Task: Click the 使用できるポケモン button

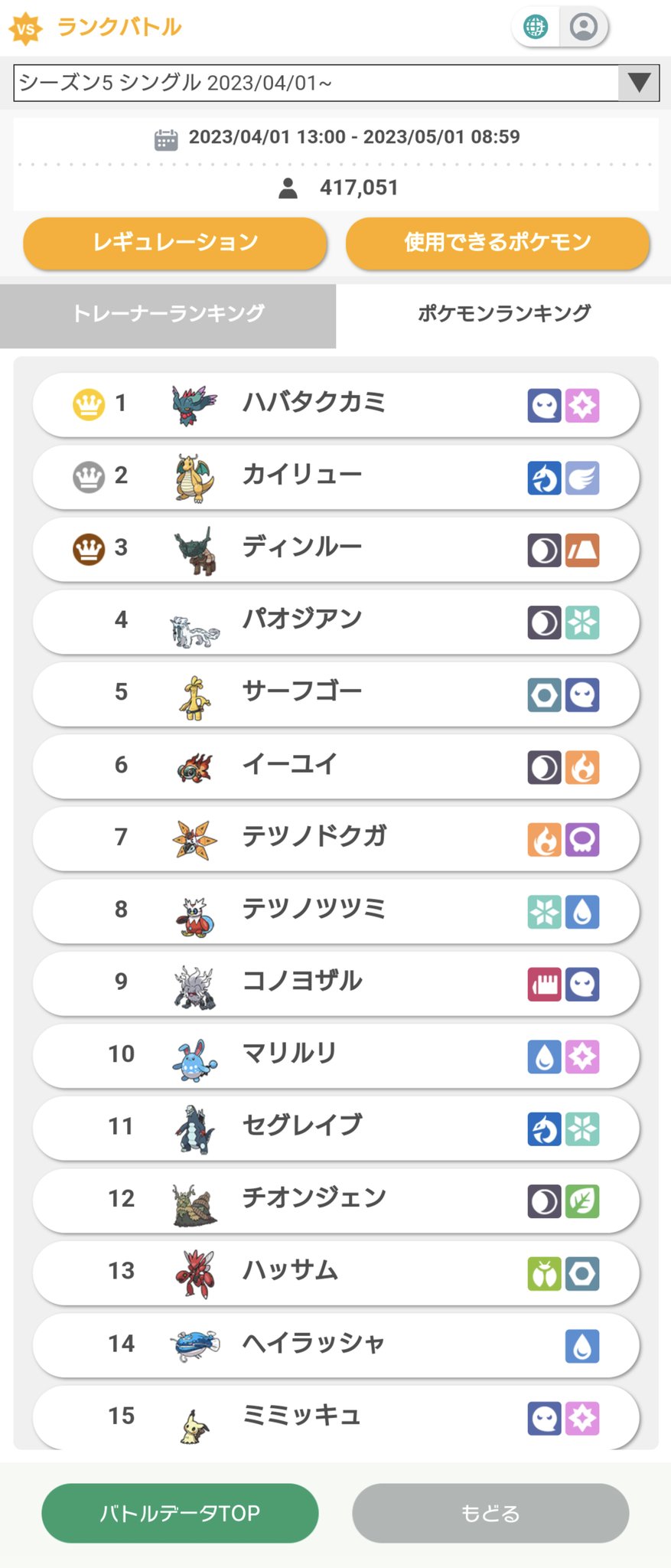Action: click(497, 243)
